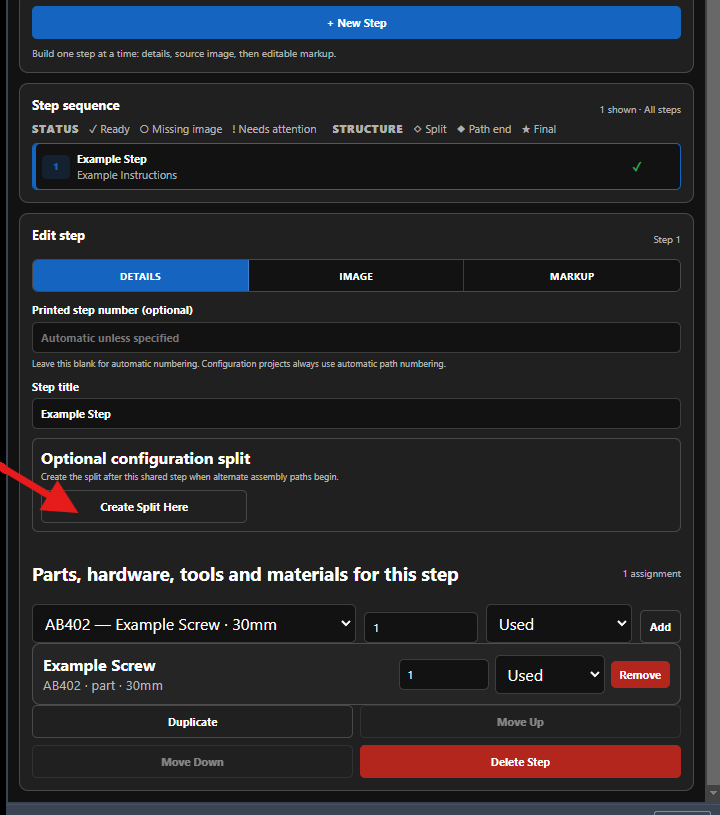Switch to the MARKUP tab
This screenshot has height=815, width=720.
[572, 276]
